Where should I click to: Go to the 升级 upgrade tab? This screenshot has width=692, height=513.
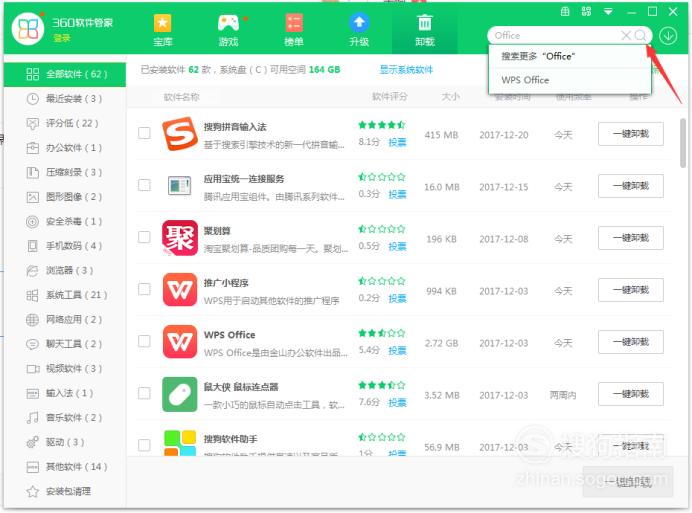click(x=359, y=30)
